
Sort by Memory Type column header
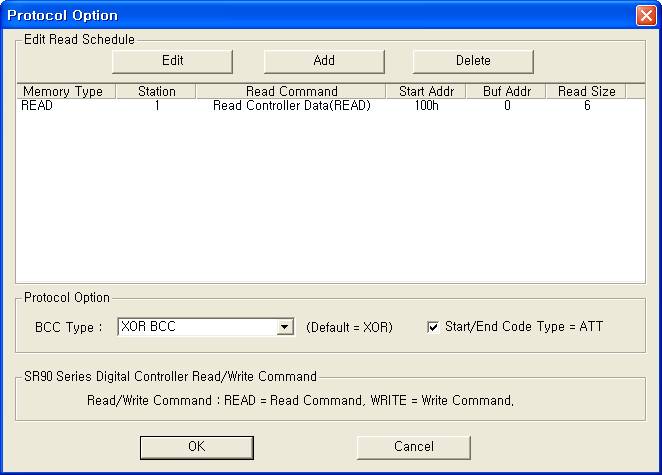63,91
